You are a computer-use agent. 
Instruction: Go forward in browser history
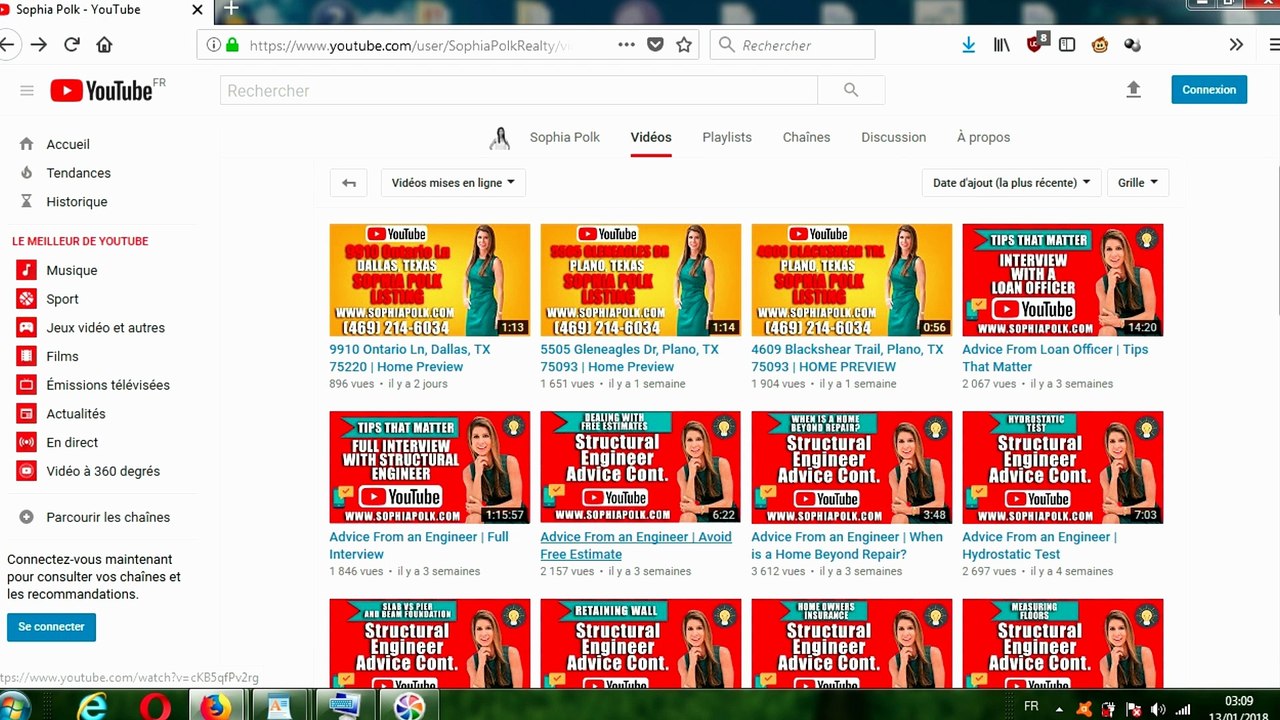click(x=39, y=44)
